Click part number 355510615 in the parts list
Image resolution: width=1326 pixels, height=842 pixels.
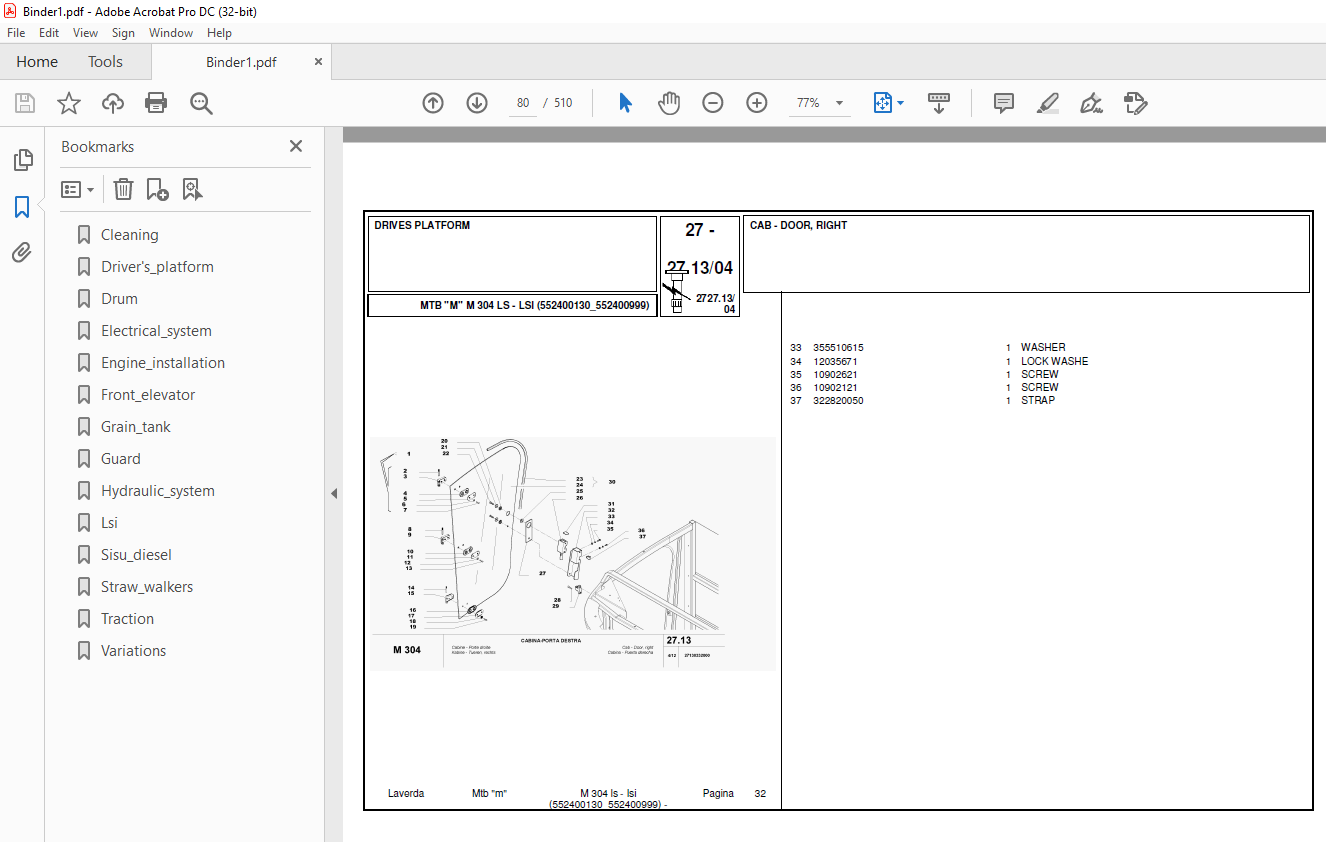[838, 348]
